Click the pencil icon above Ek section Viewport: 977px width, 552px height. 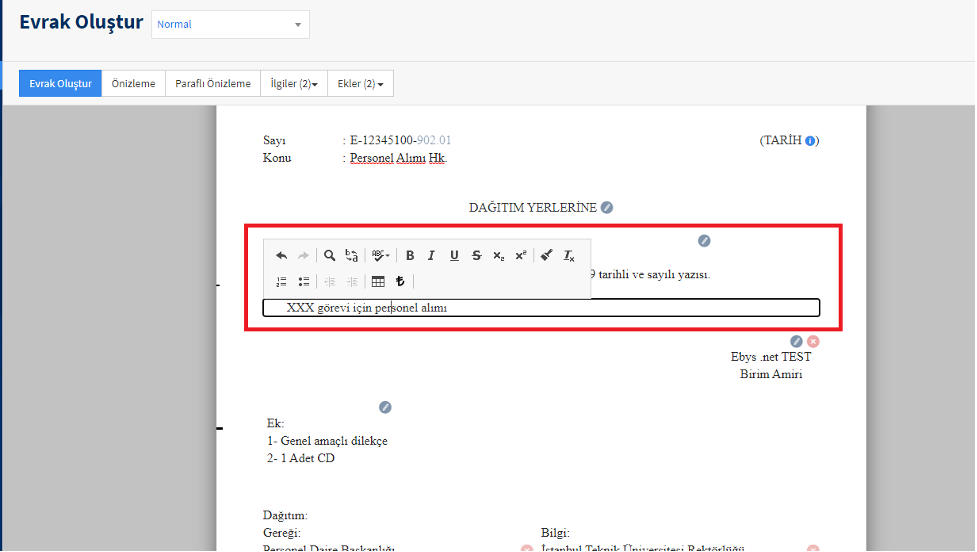click(385, 407)
